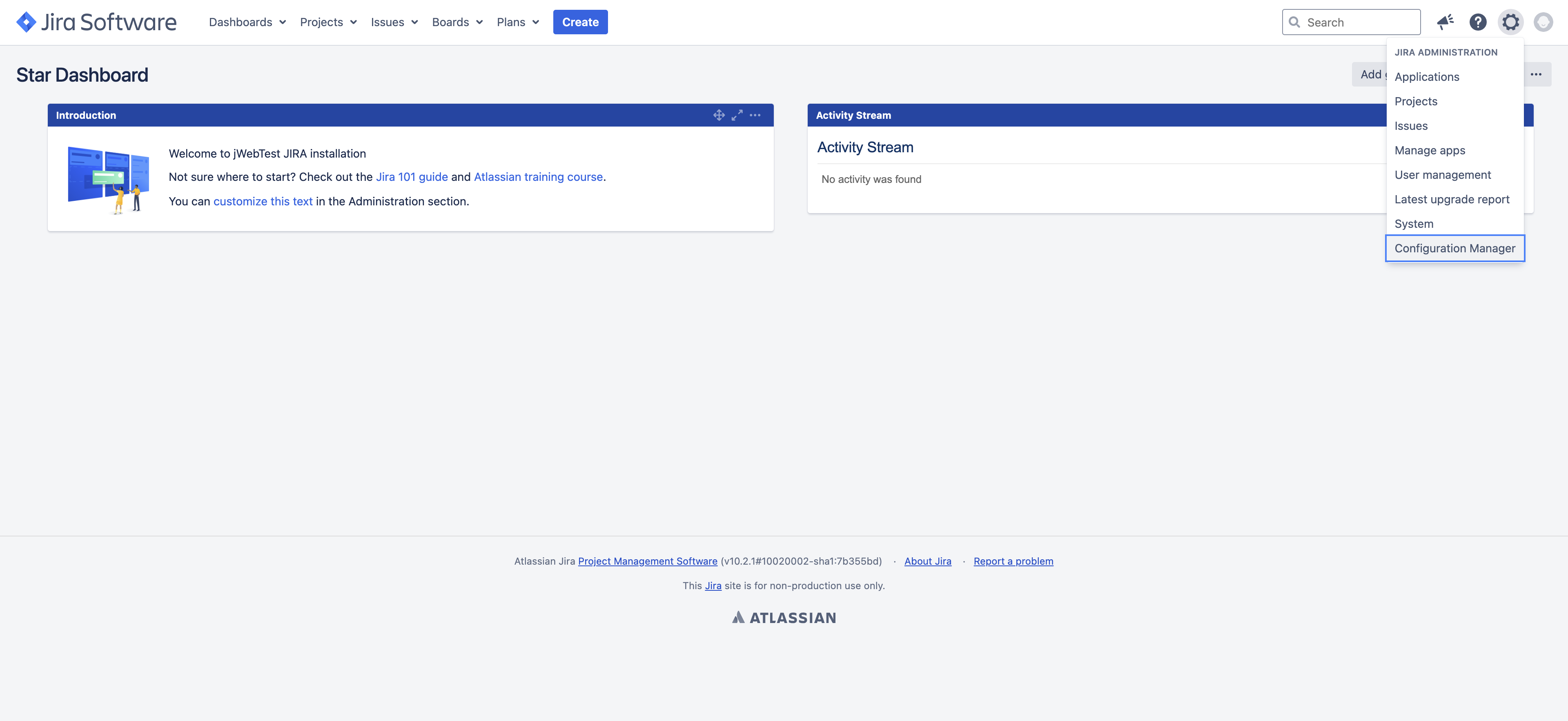Open the Introduction gadget options menu
This screenshot has width=1568, height=721.
(755, 115)
